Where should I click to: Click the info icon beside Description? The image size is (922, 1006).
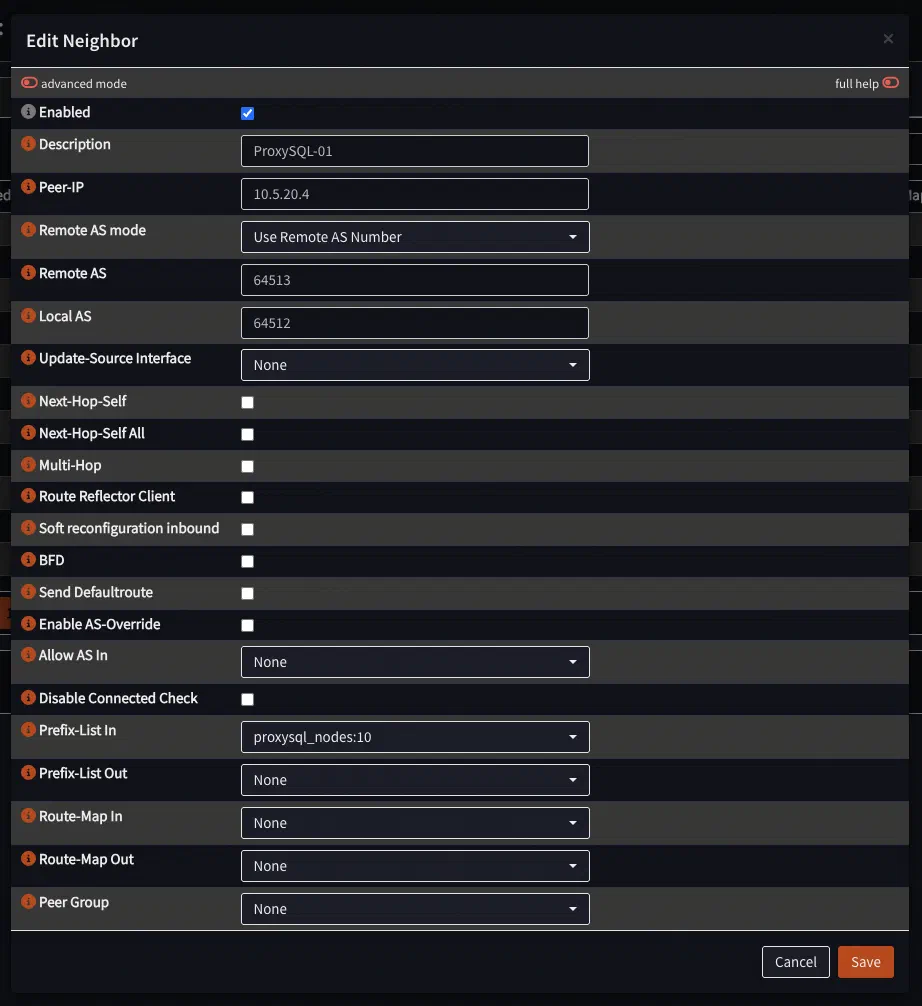[28, 144]
